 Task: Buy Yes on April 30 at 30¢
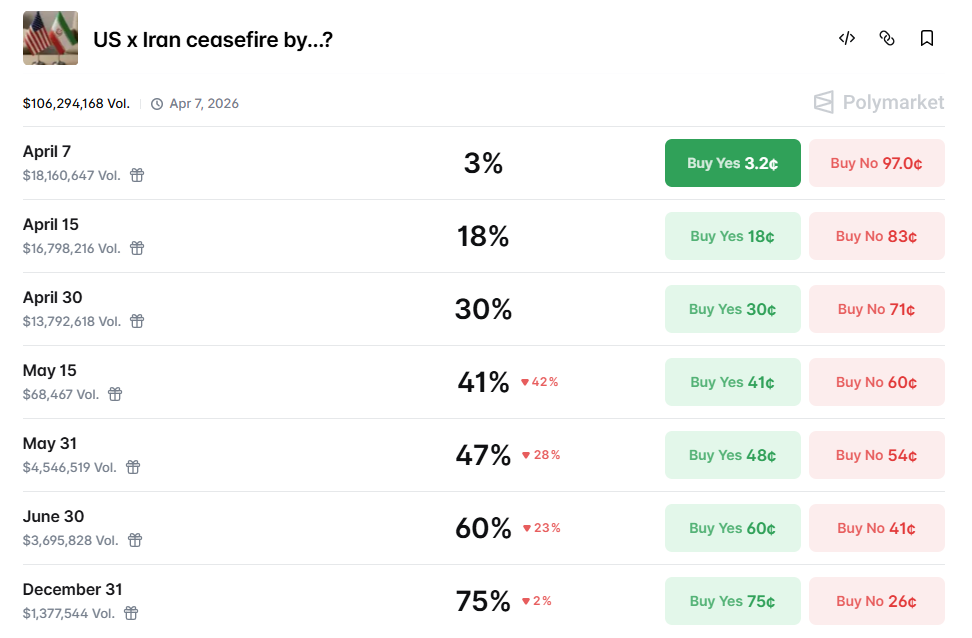pos(732,309)
